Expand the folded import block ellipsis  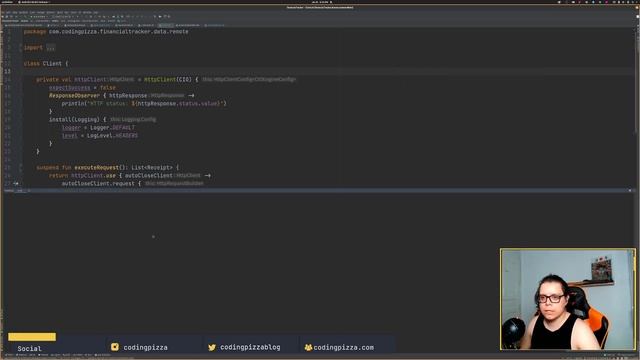click(x=50, y=48)
